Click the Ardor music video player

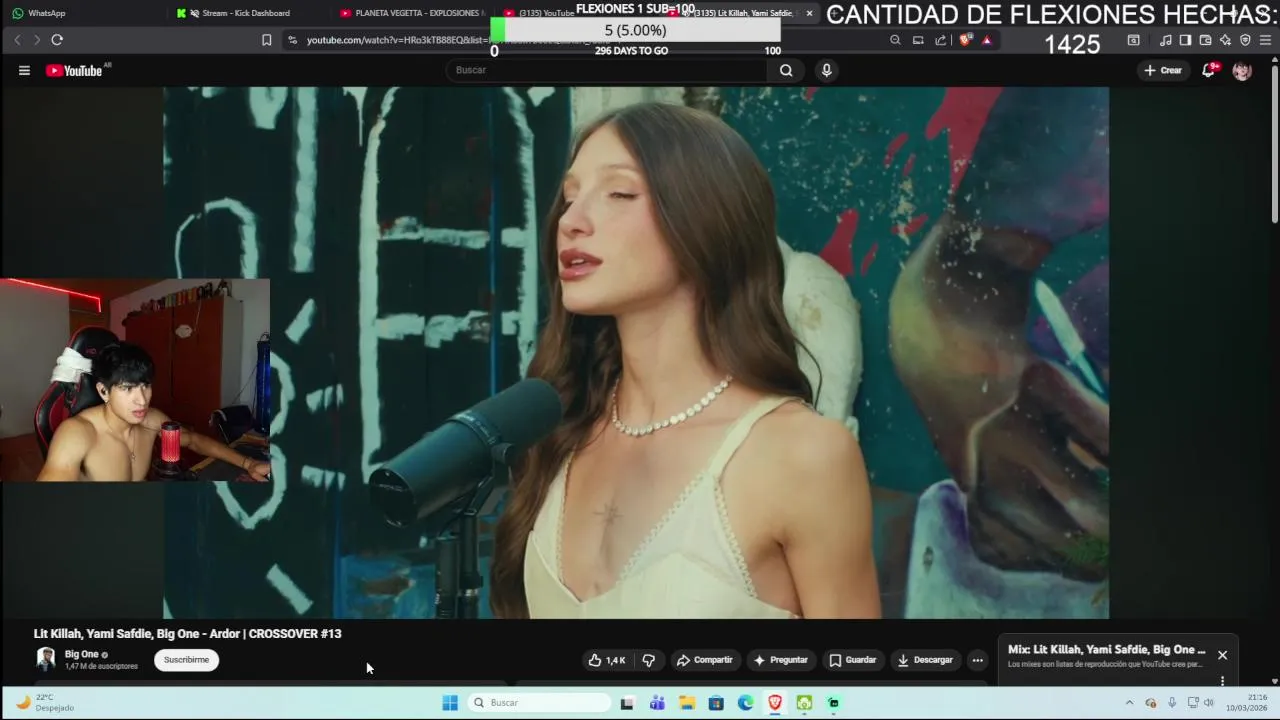pos(636,352)
